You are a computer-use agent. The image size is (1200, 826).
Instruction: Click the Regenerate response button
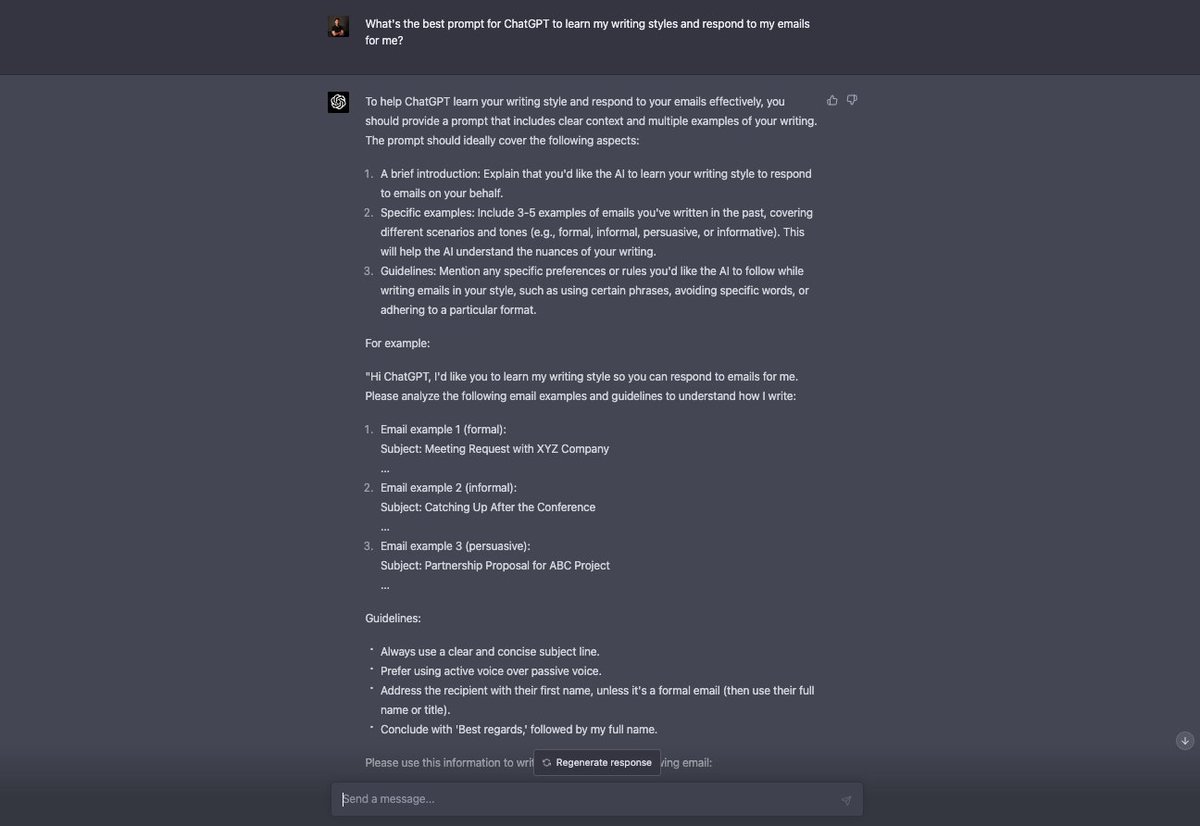[597, 762]
